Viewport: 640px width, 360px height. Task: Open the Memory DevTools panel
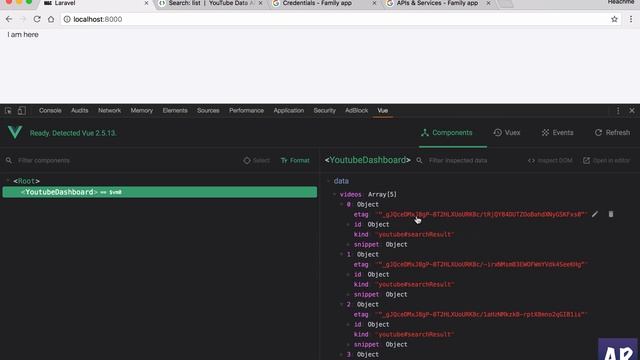[142, 111]
